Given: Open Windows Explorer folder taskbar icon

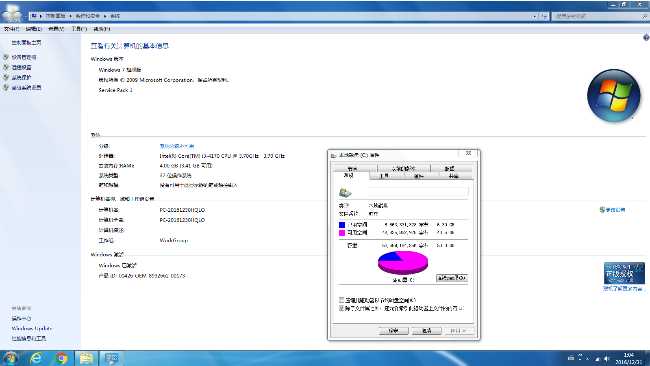Looking at the screenshot, I should pyautogui.click(x=86, y=358).
